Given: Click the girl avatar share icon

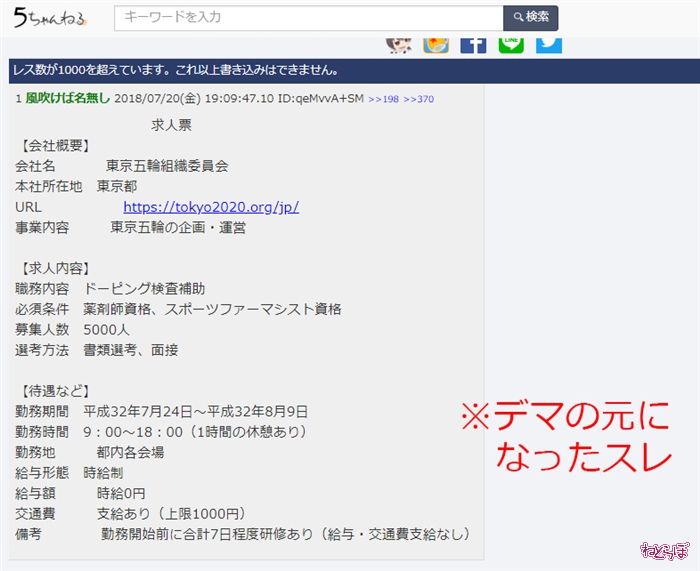Looking at the screenshot, I should tap(398, 43).
